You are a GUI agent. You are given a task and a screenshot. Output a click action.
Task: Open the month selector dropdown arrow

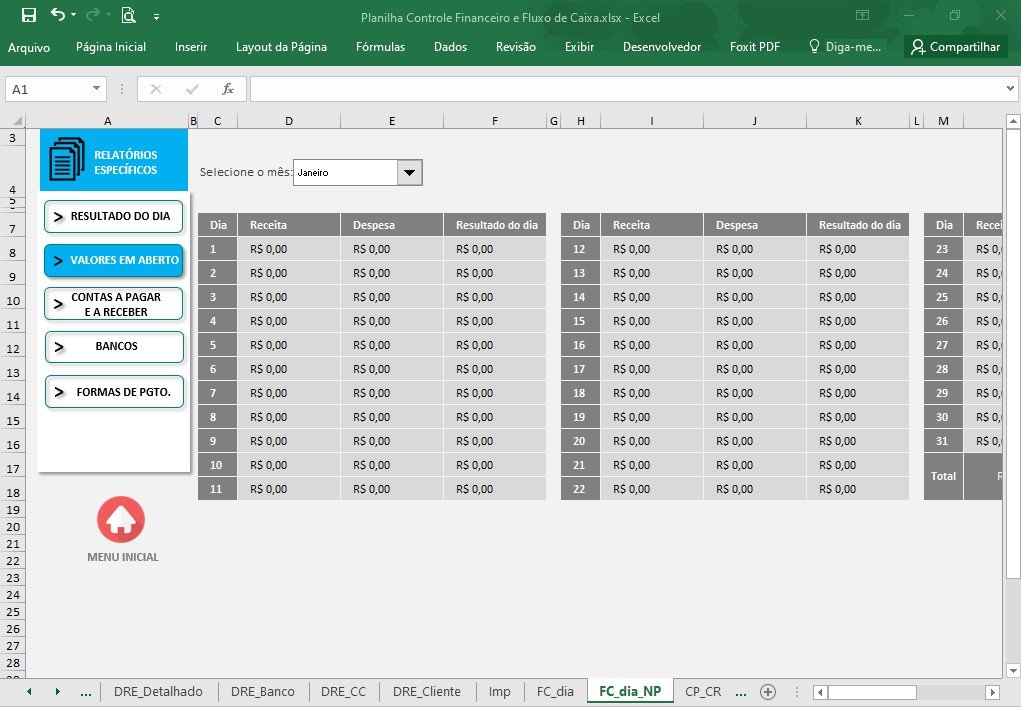pos(410,173)
